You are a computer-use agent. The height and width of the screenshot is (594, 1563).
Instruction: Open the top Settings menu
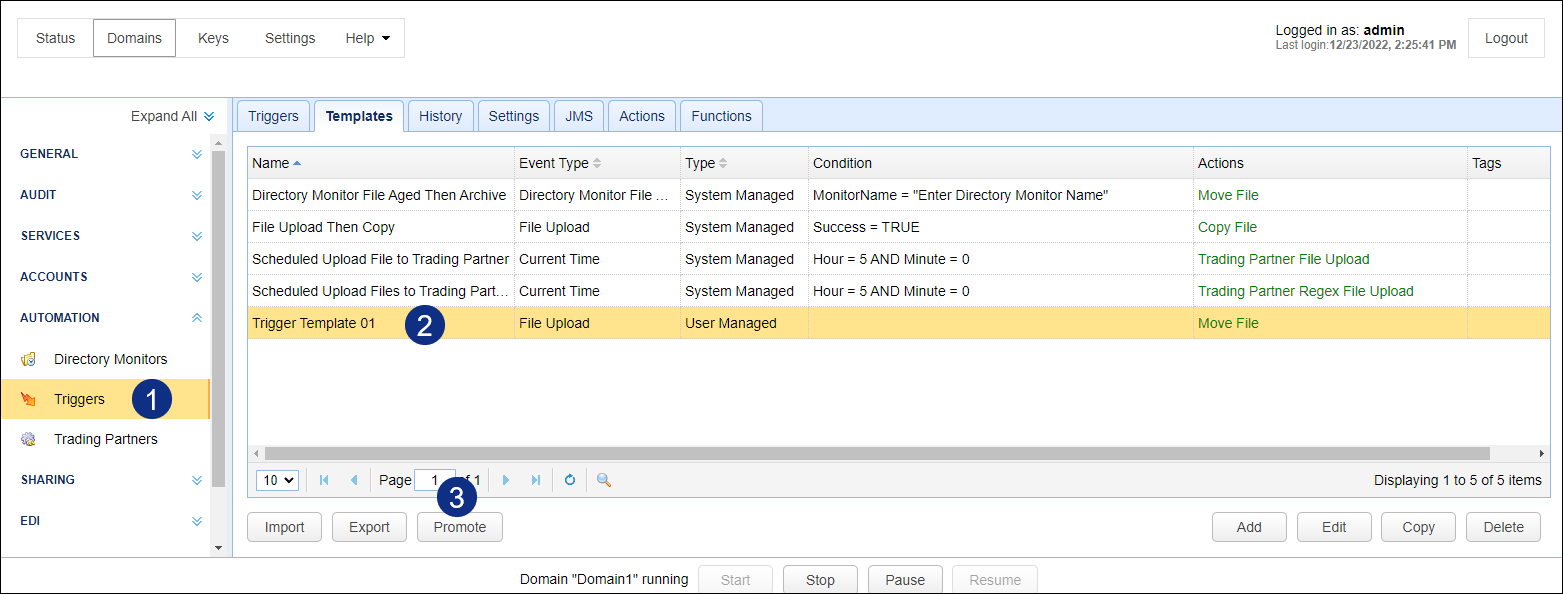click(290, 38)
